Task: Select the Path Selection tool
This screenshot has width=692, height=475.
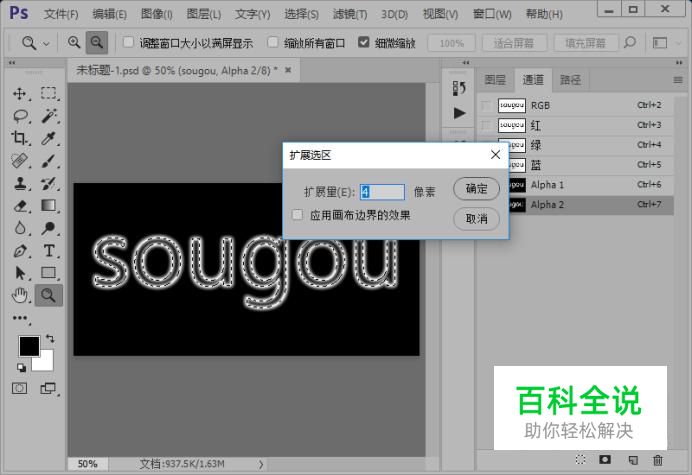Action: pyautogui.click(x=20, y=273)
